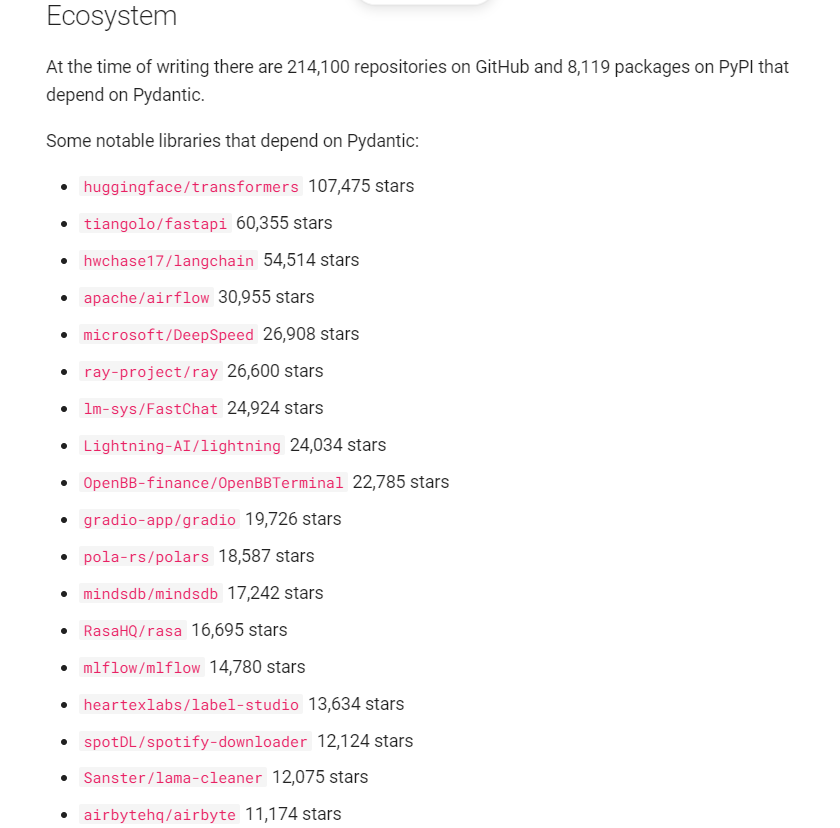Click the Ecosystem section heading
Image resolution: width=840 pixels, height=828 pixels.
[x=111, y=16]
